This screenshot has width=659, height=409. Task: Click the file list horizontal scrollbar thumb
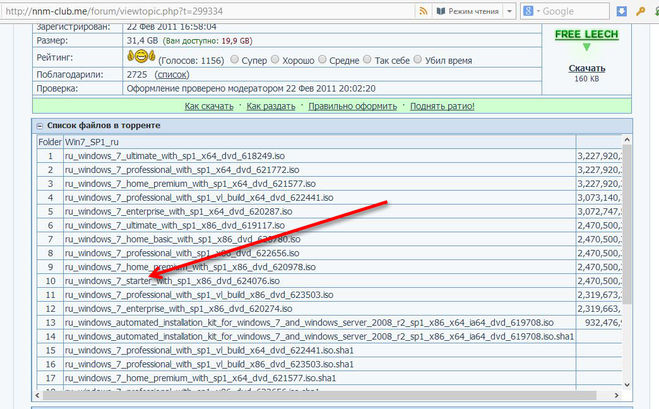coord(319,395)
